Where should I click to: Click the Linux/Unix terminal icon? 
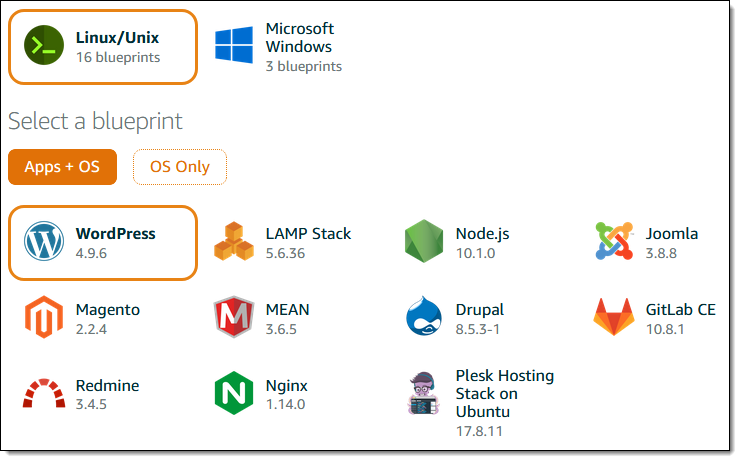click(44, 46)
